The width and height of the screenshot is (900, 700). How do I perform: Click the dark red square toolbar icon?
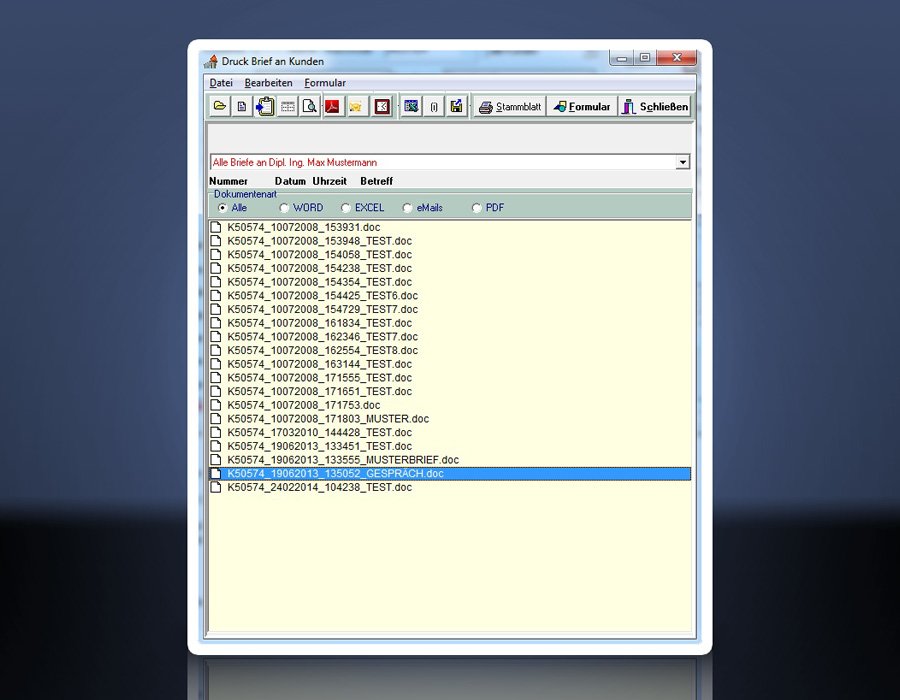pos(382,106)
